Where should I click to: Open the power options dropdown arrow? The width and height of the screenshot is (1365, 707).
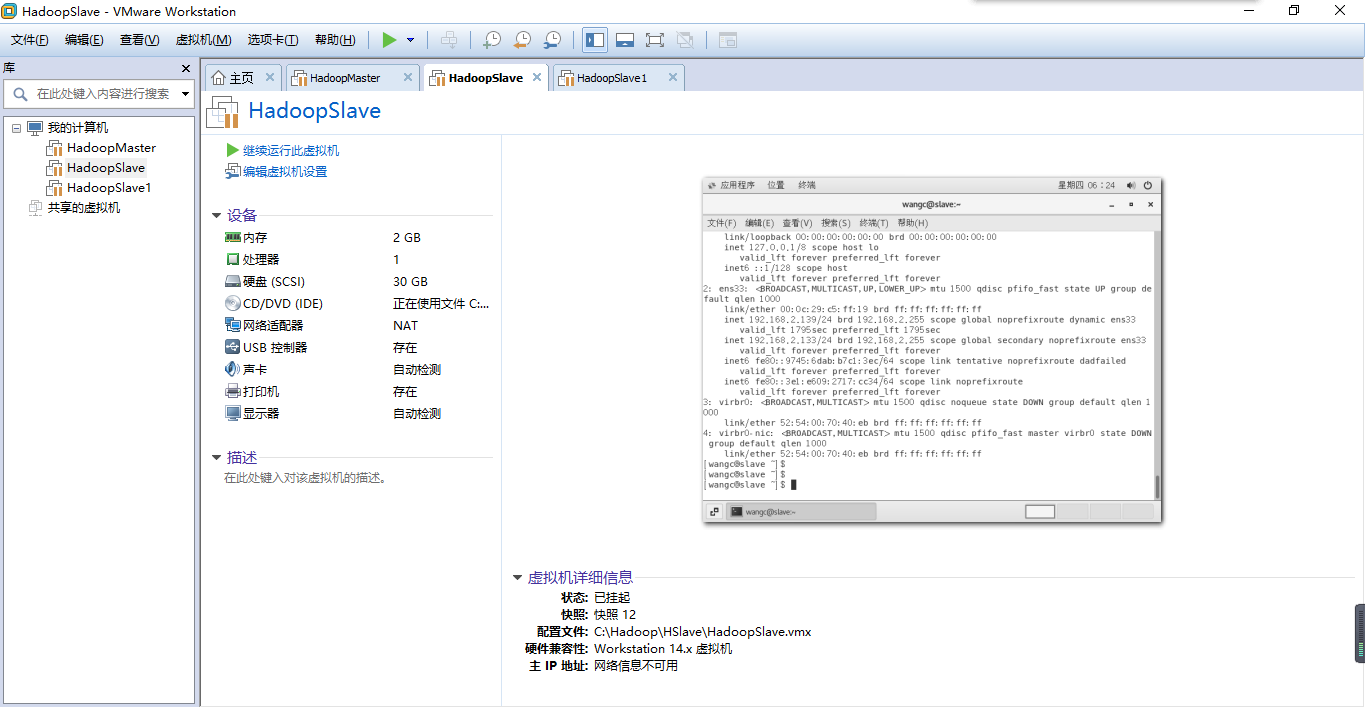[411, 40]
